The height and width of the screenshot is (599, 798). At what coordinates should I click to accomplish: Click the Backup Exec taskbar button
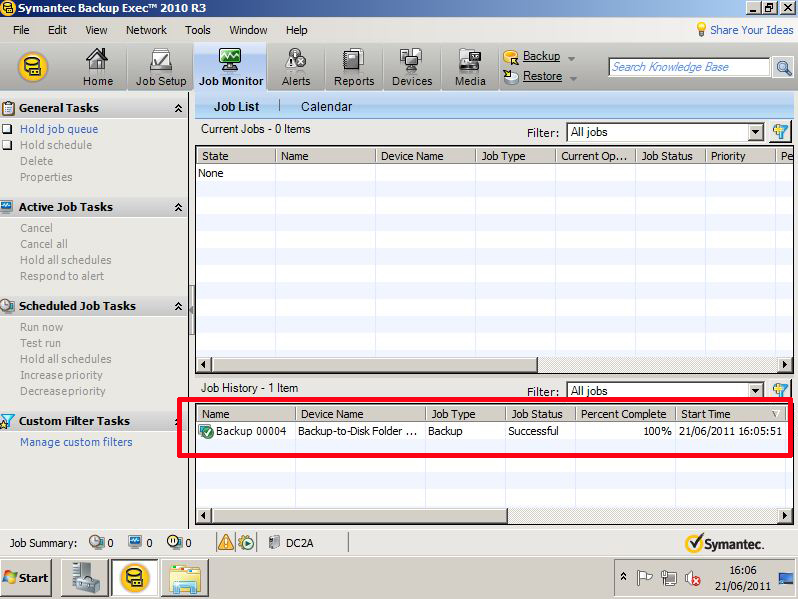point(135,578)
